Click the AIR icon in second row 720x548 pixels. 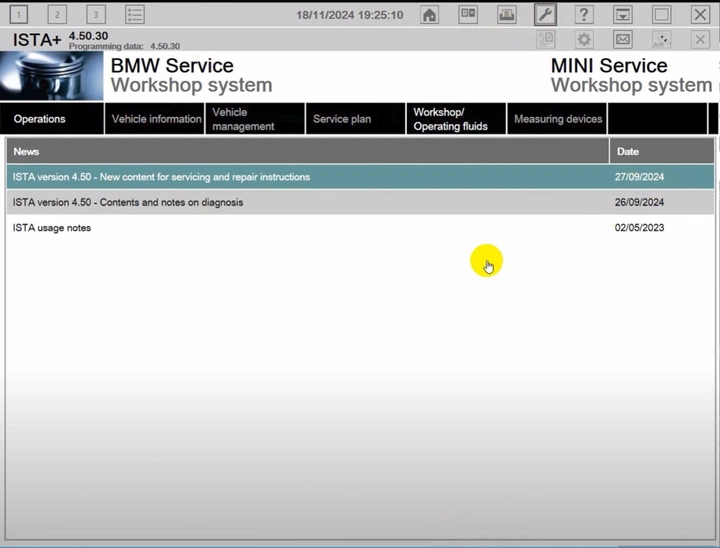click(x=661, y=40)
